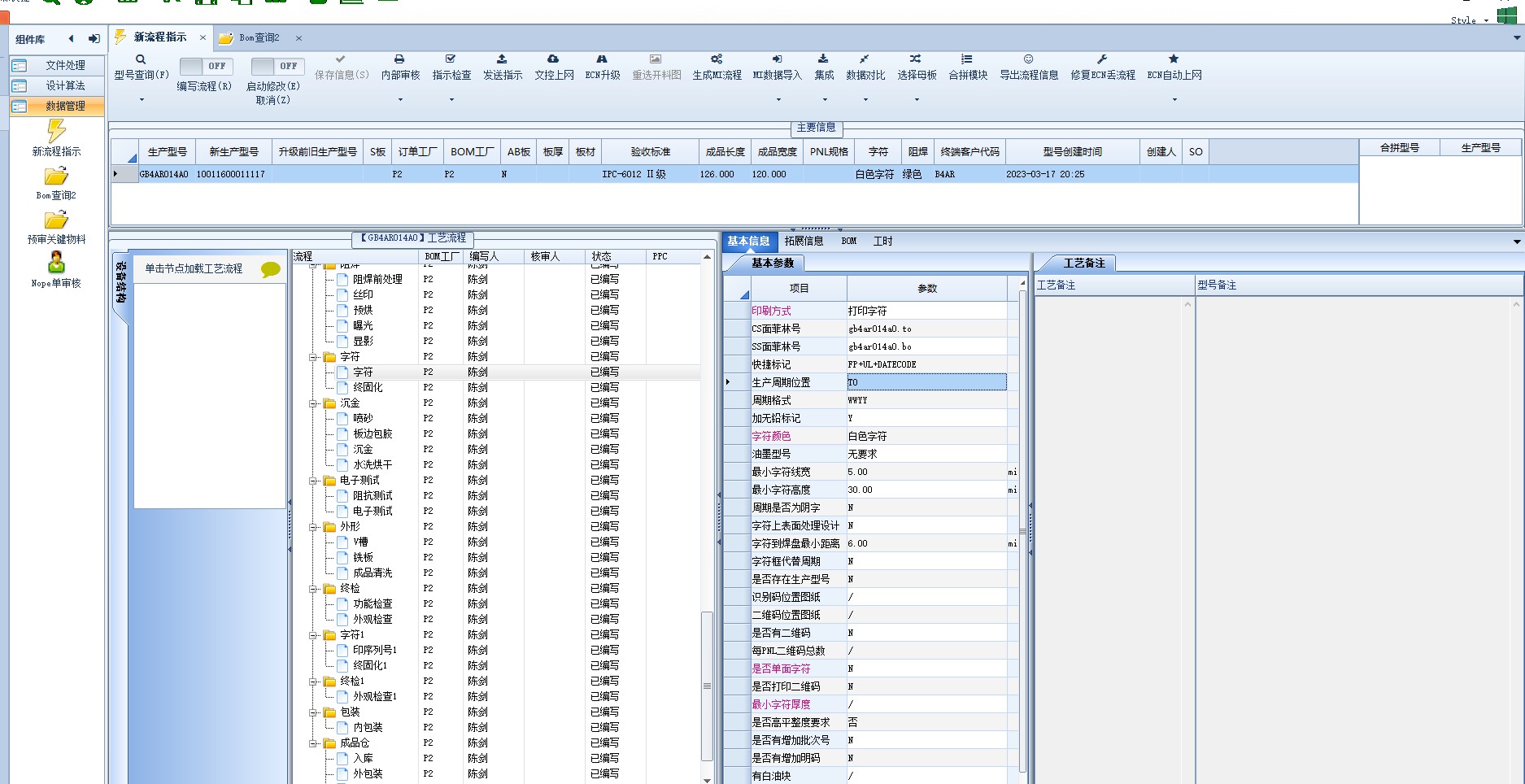1525x784 pixels.
Task: Sort by 生产型号 column header
Action: tap(168, 152)
